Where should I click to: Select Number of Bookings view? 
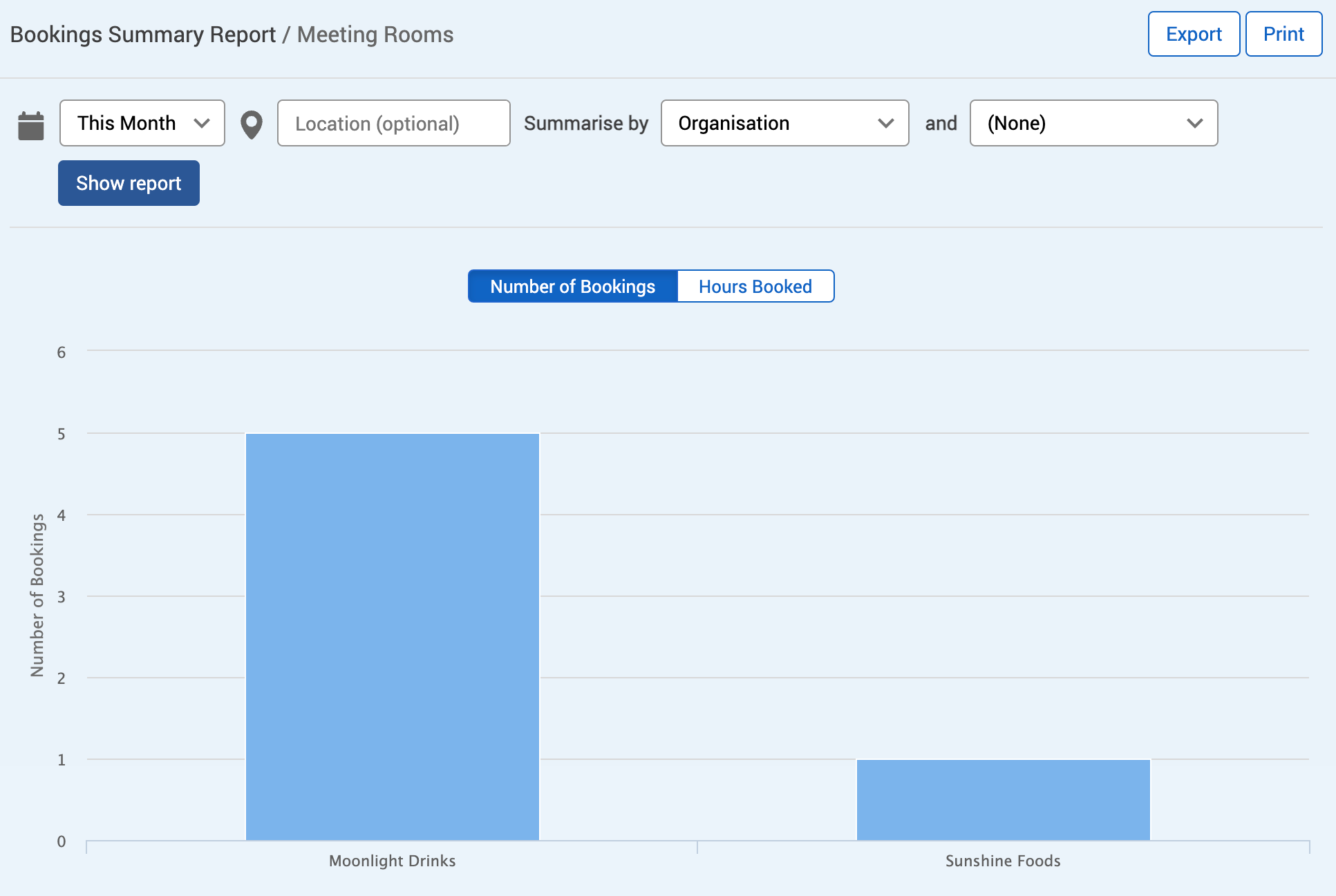[x=572, y=286]
